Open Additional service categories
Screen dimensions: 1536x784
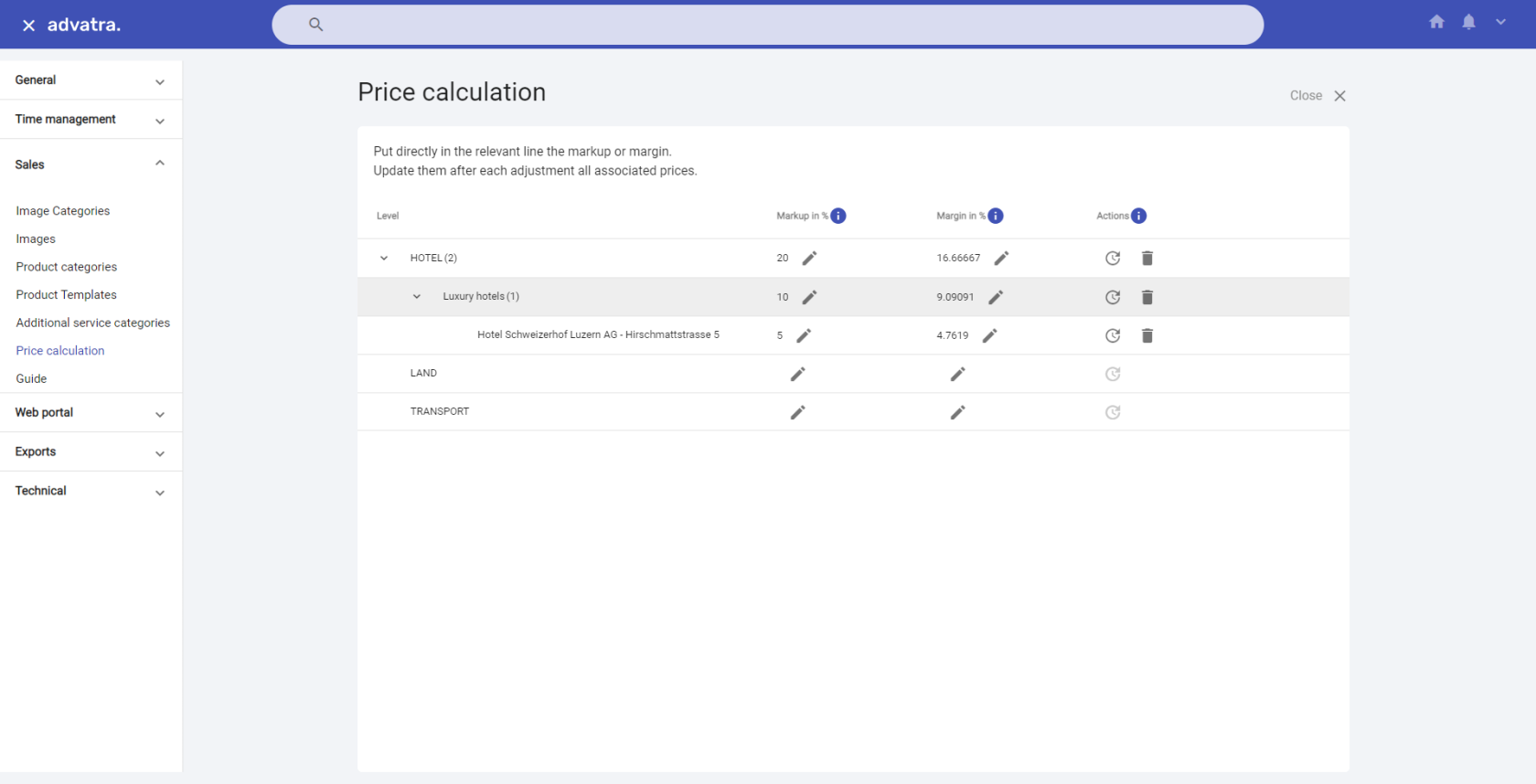(x=93, y=323)
